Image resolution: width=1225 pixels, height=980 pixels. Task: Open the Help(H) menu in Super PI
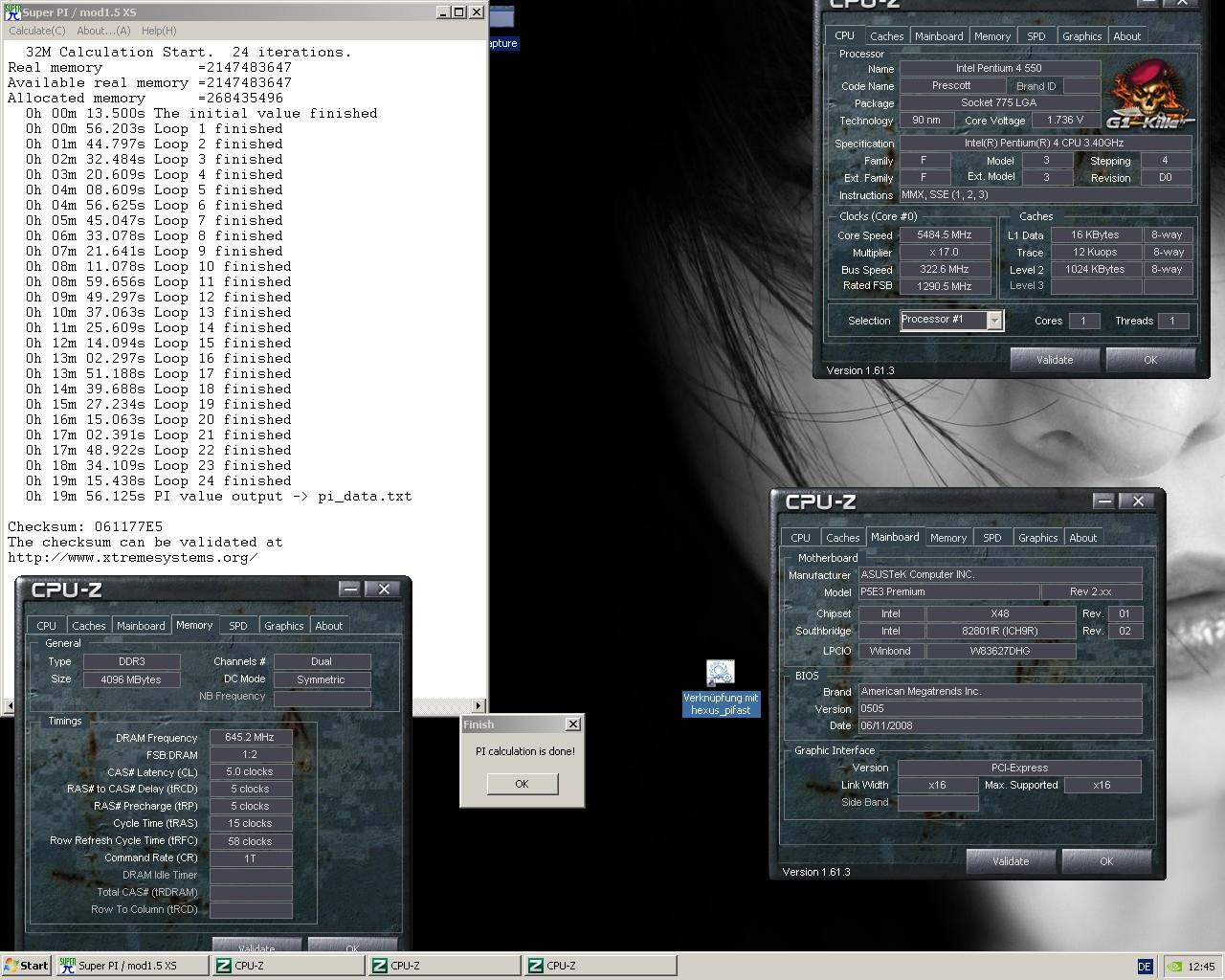(159, 31)
